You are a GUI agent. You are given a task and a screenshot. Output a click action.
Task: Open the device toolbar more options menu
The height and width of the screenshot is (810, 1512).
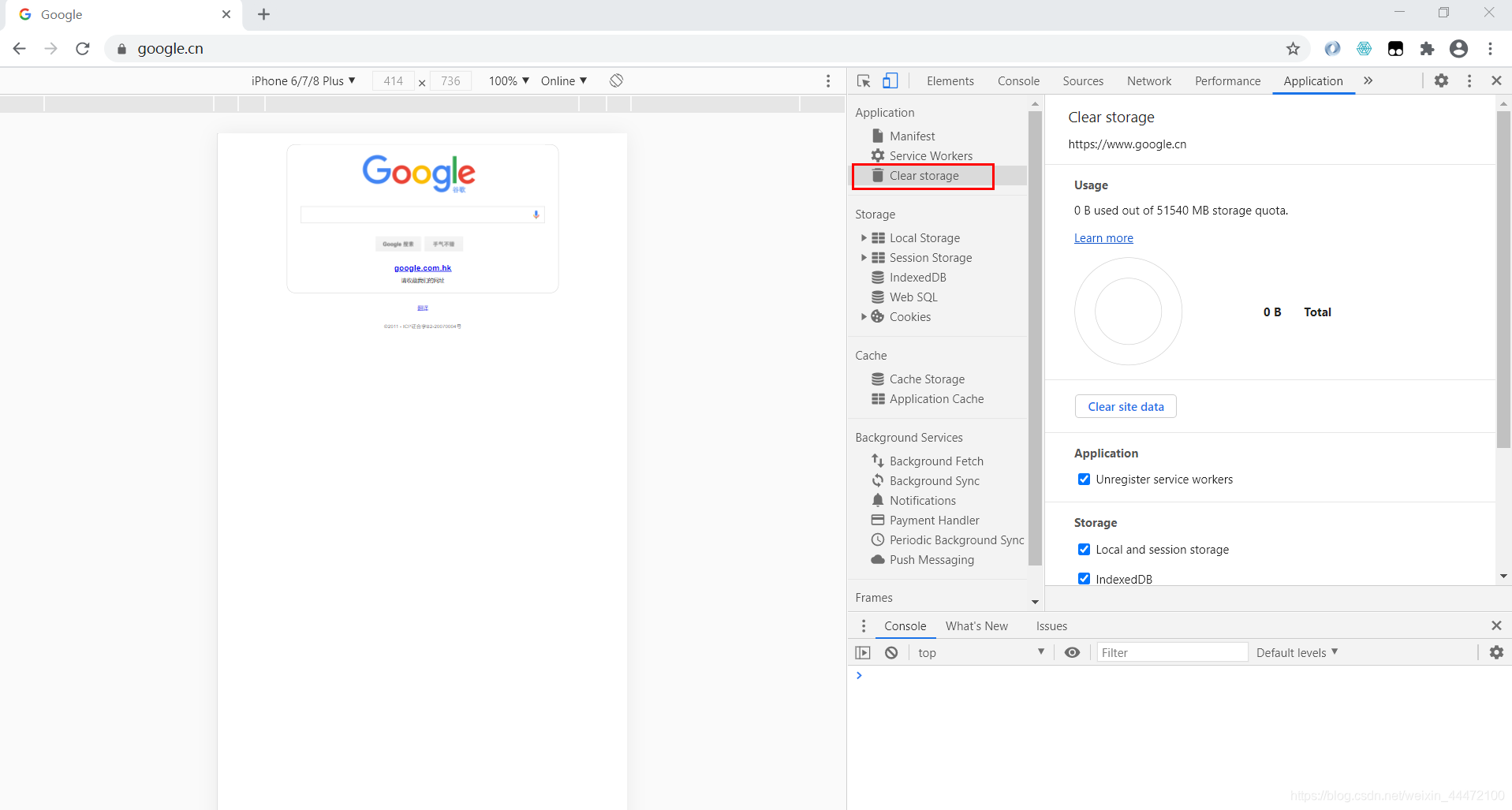tap(827, 80)
